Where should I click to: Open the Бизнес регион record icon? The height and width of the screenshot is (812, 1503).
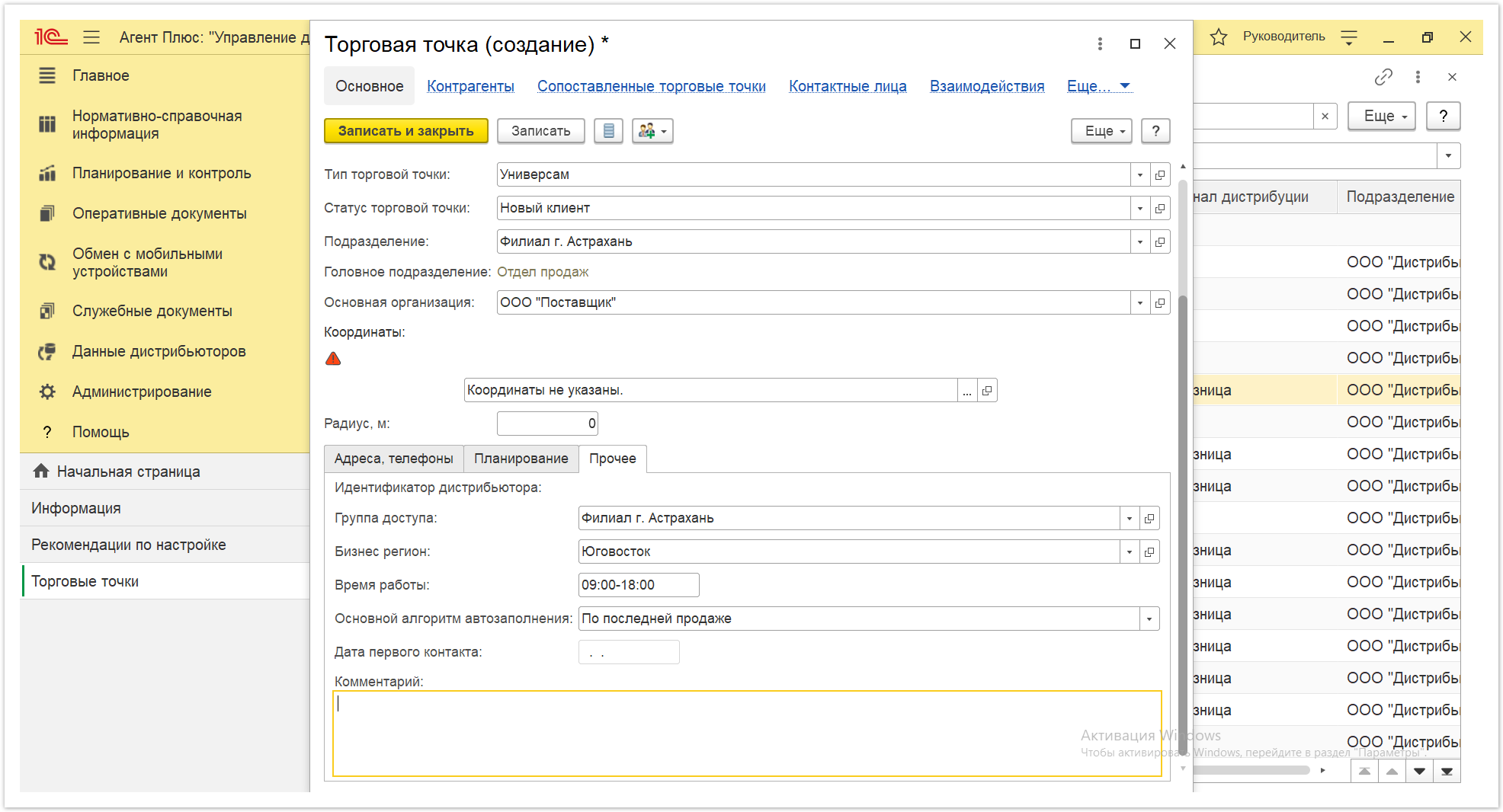coord(1149,551)
